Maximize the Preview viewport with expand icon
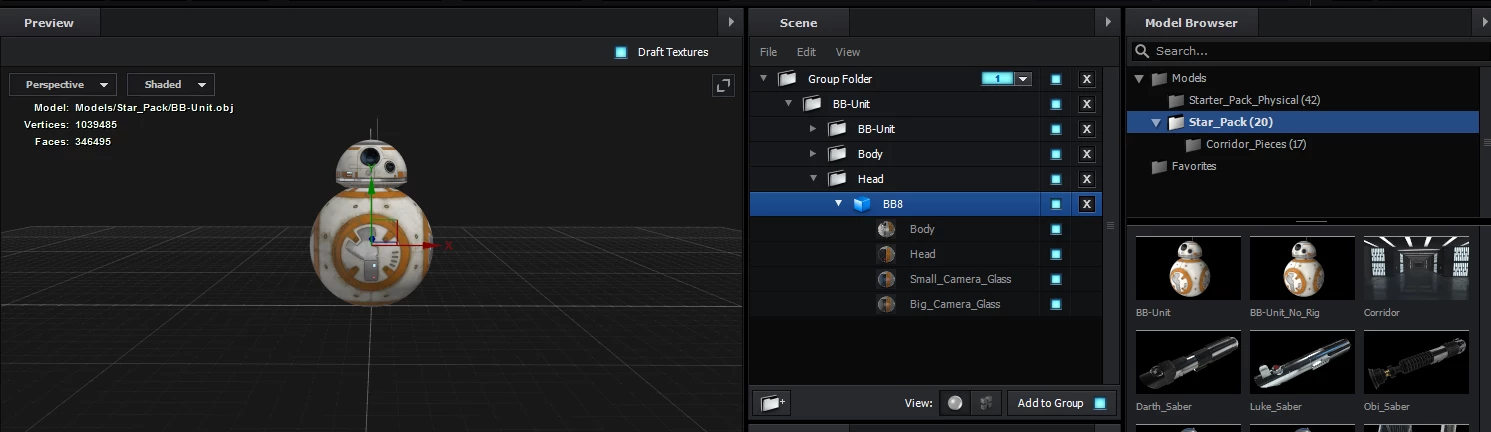The height and width of the screenshot is (432, 1491). click(x=723, y=86)
